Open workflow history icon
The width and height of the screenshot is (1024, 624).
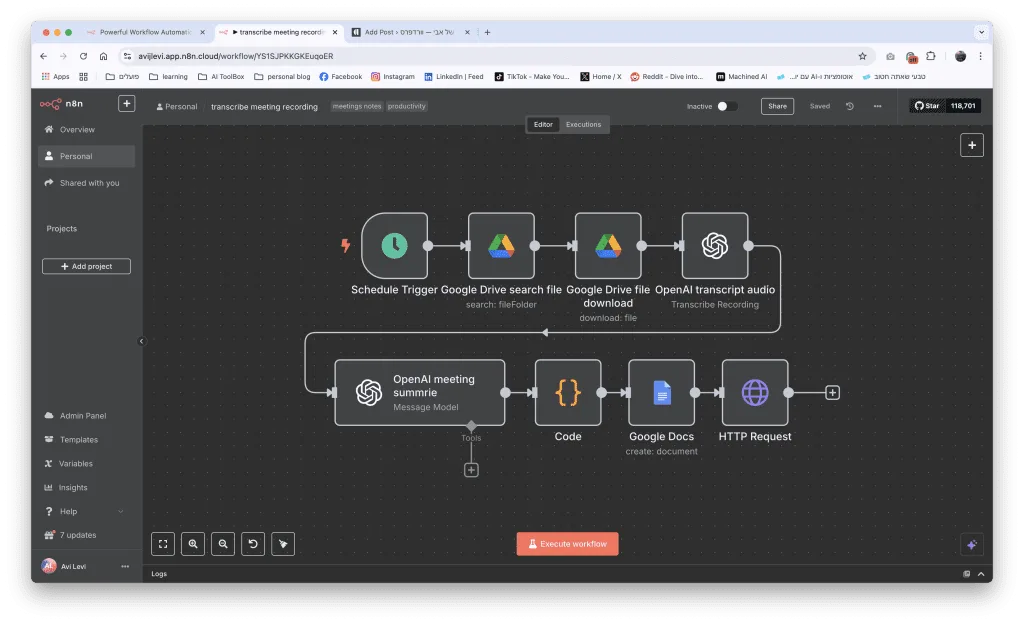point(850,106)
